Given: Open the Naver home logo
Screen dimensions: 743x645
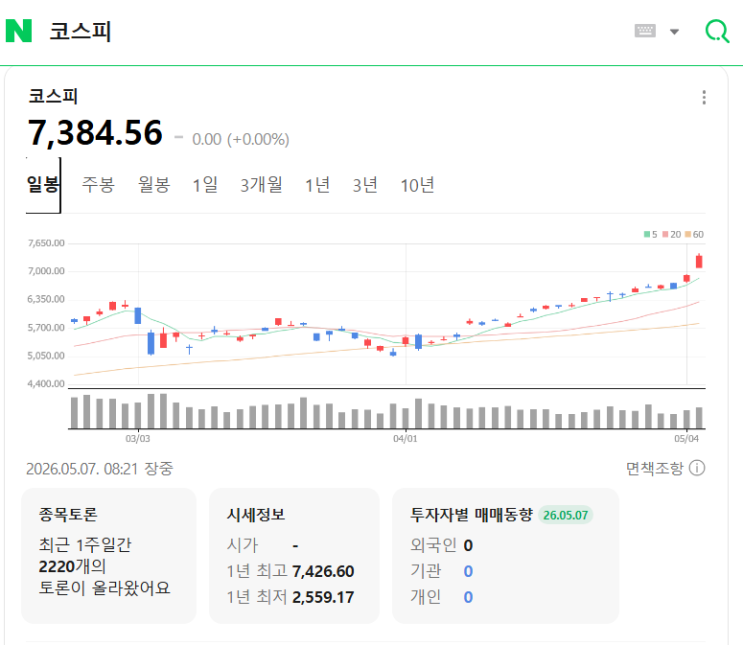Looking at the screenshot, I should point(18,31).
